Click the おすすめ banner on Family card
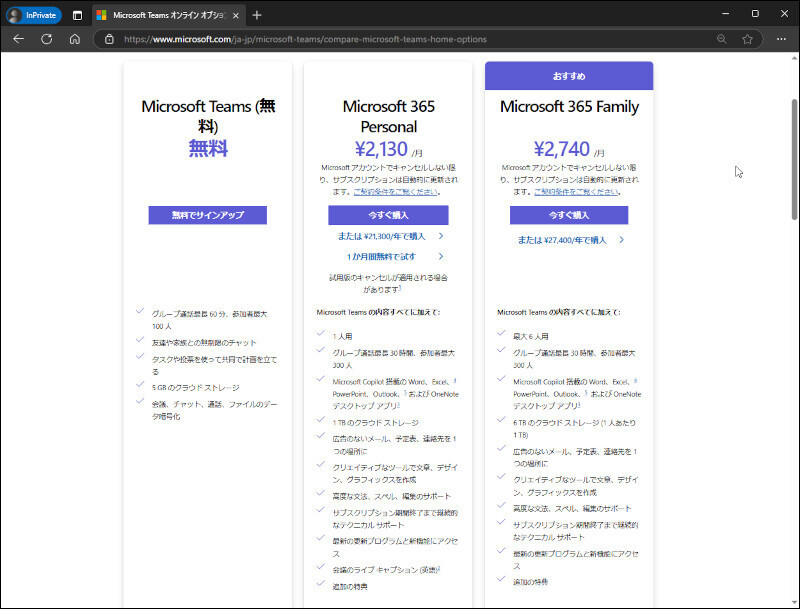 coord(569,76)
